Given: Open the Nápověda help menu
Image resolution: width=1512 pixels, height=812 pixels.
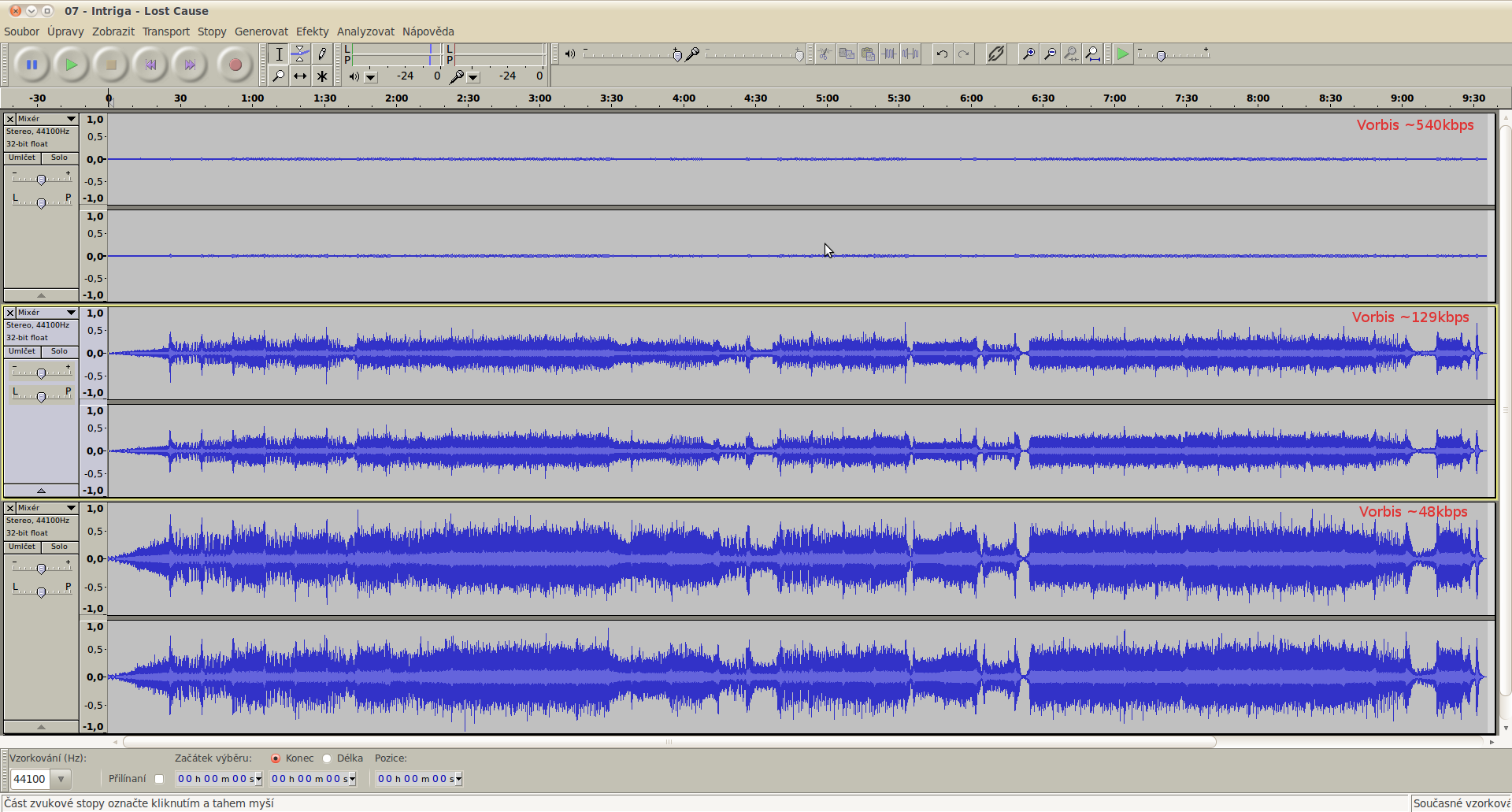Looking at the screenshot, I should (428, 32).
